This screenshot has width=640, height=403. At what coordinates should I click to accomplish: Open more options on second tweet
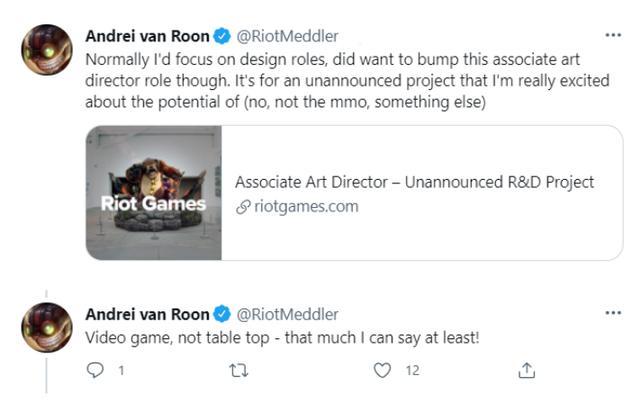(613, 314)
